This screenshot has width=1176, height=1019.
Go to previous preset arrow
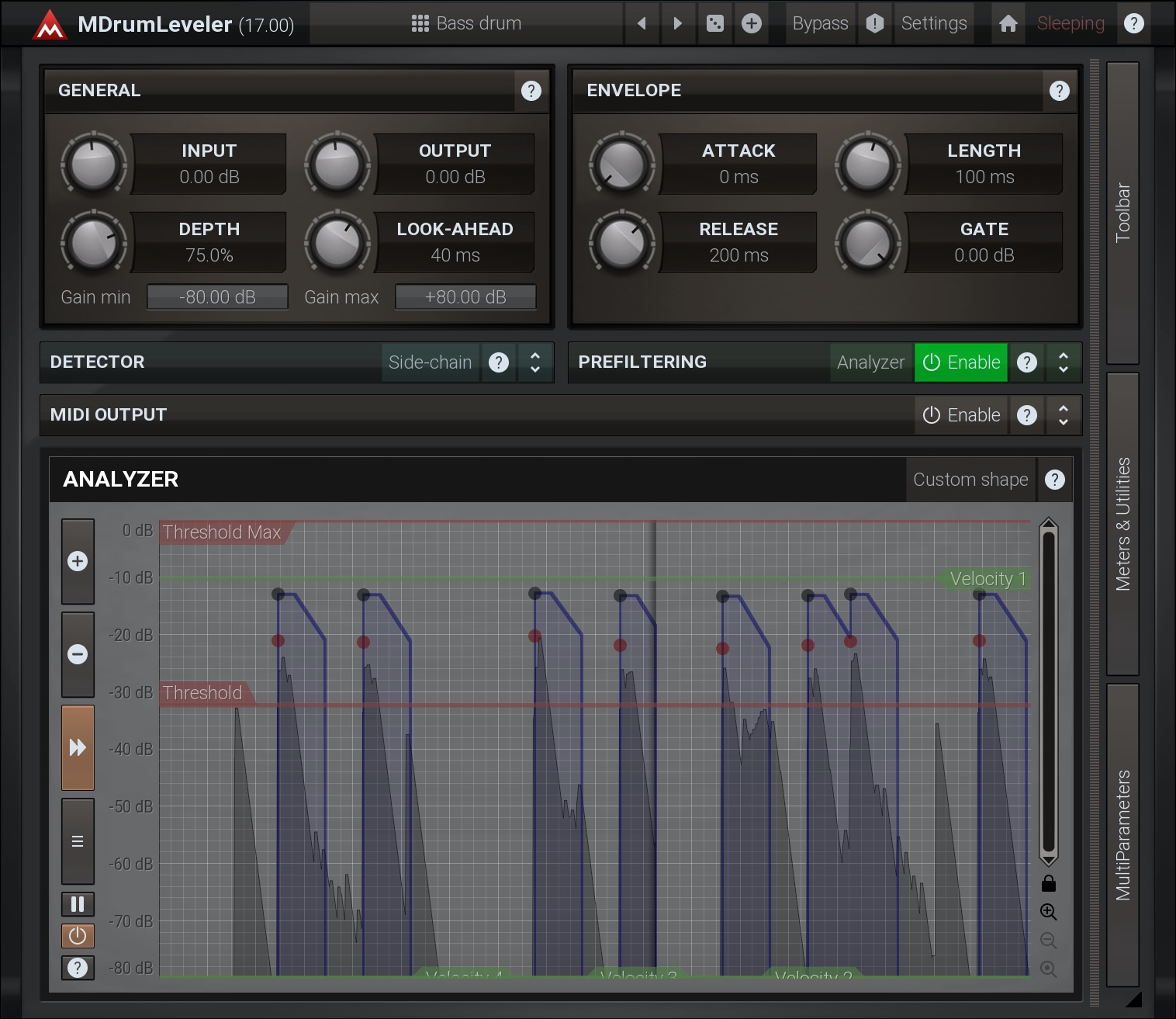642,23
